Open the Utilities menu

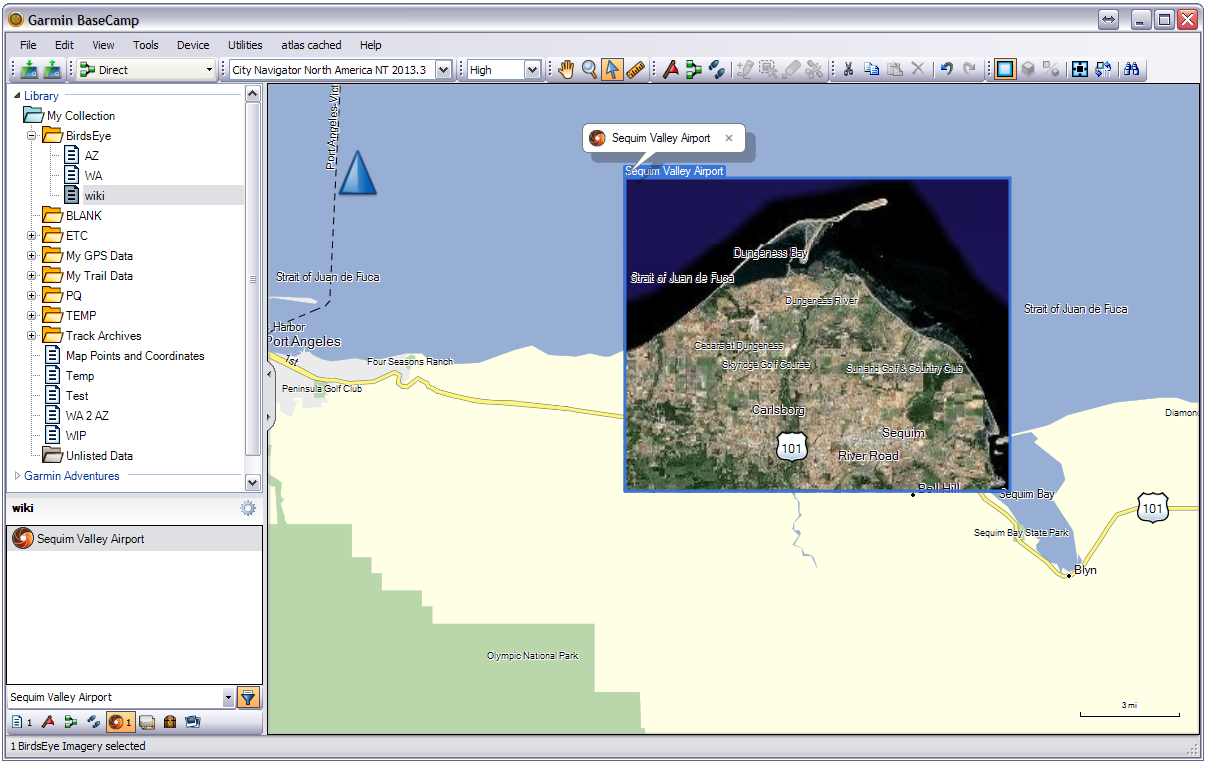coord(245,45)
